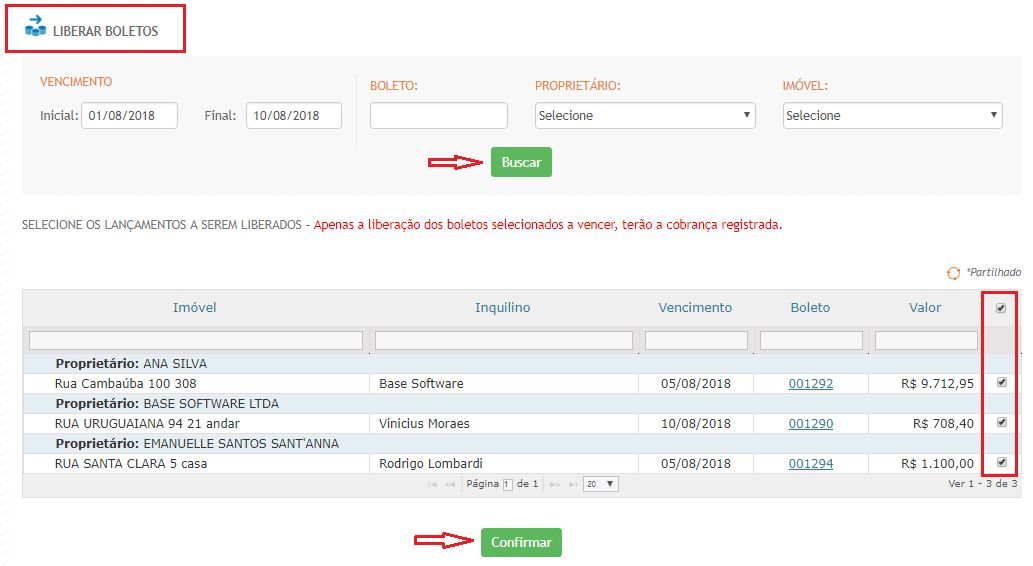Go to first page of results
1033x566 pixels.
point(433,484)
